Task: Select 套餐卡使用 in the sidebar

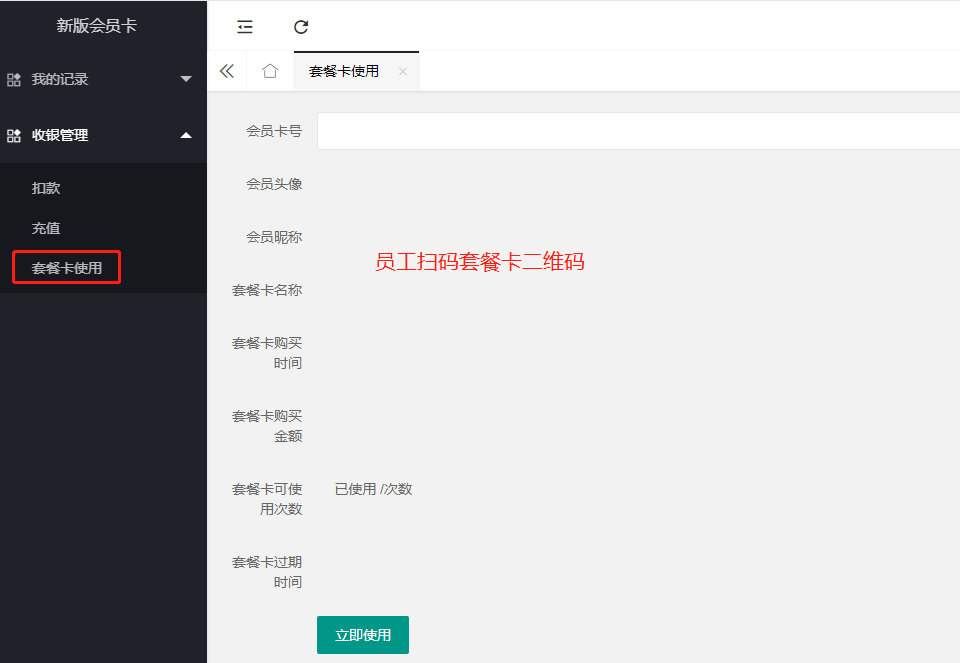Action: 67,268
